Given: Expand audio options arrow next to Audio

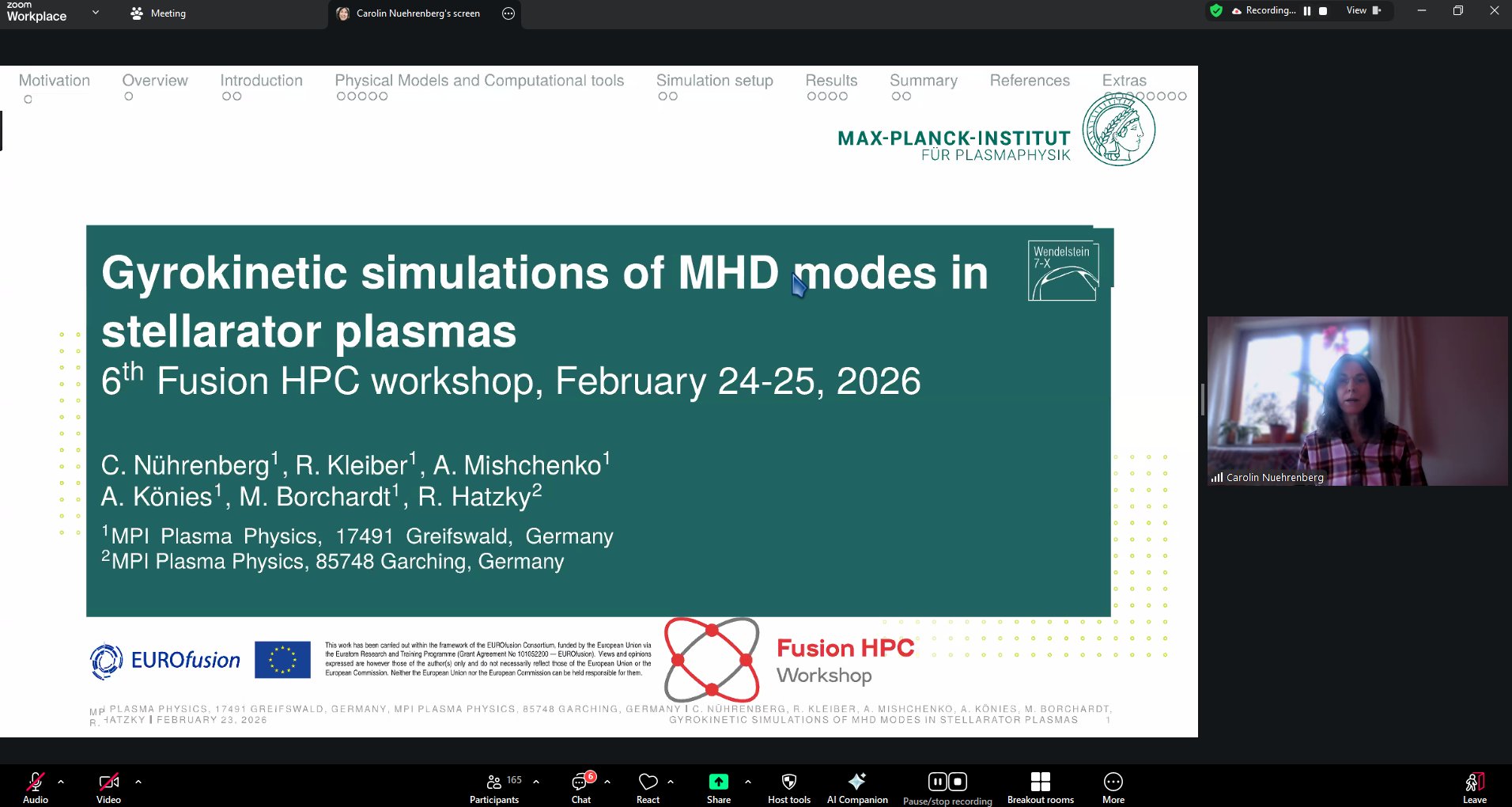Looking at the screenshot, I should tap(61, 782).
